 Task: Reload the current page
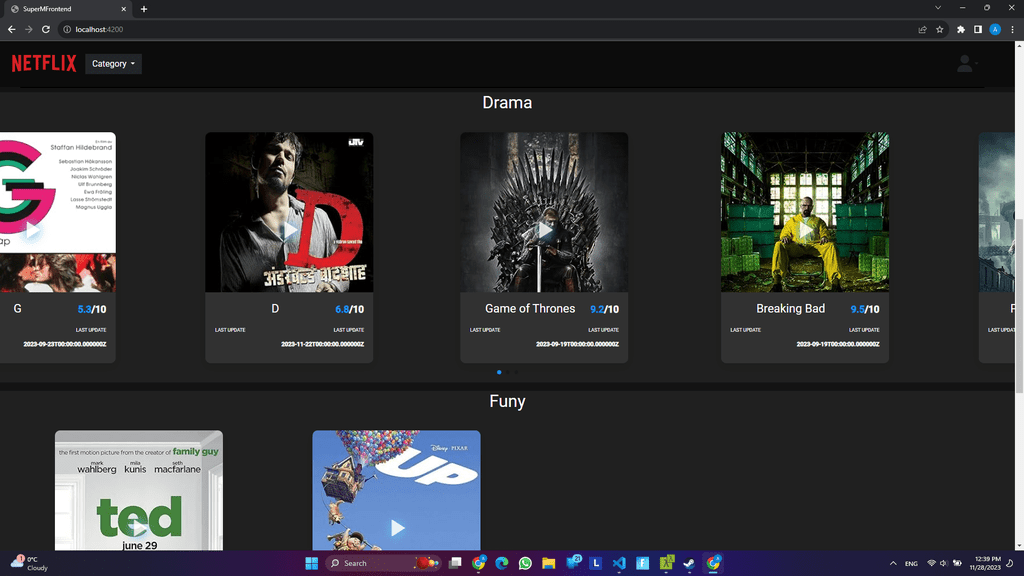pos(46,29)
